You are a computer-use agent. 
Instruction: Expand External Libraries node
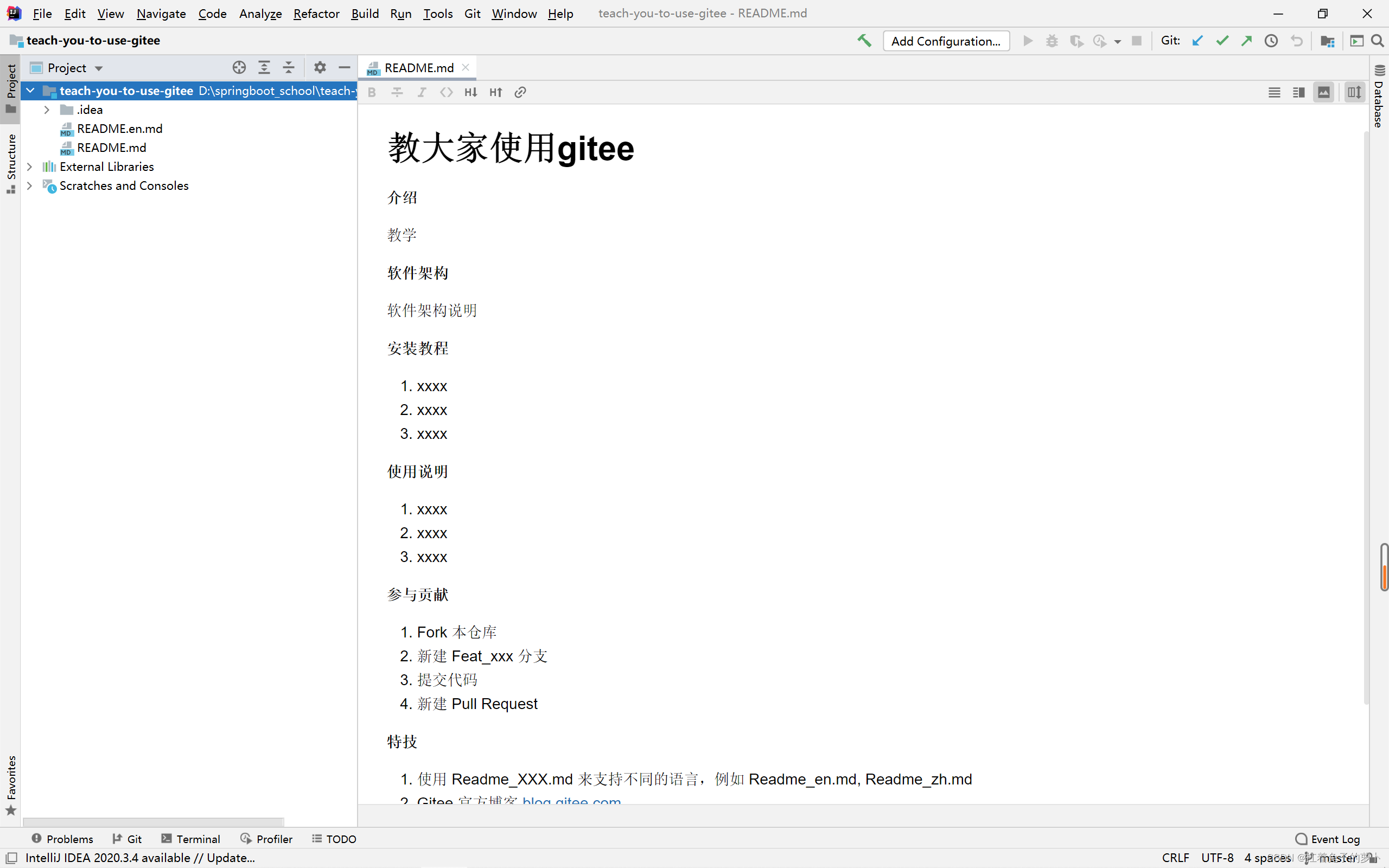[x=30, y=167]
